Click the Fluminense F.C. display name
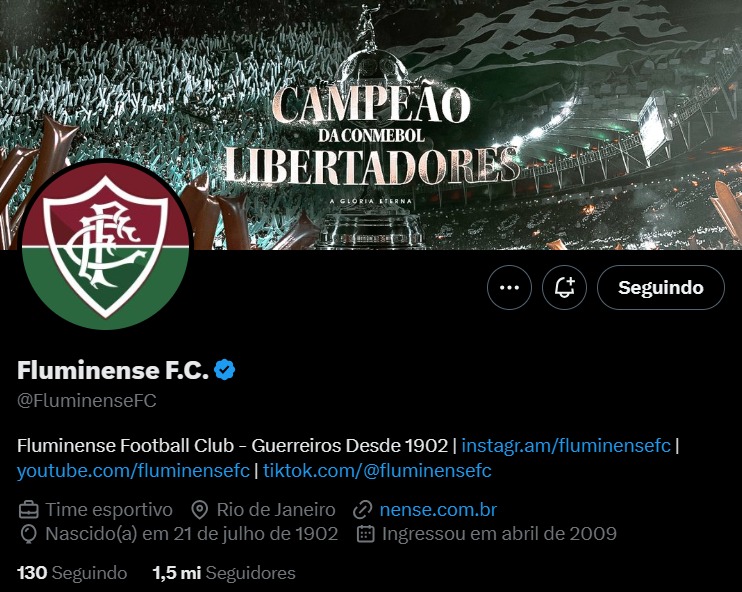The height and width of the screenshot is (592, 742). tap(113, 370)
